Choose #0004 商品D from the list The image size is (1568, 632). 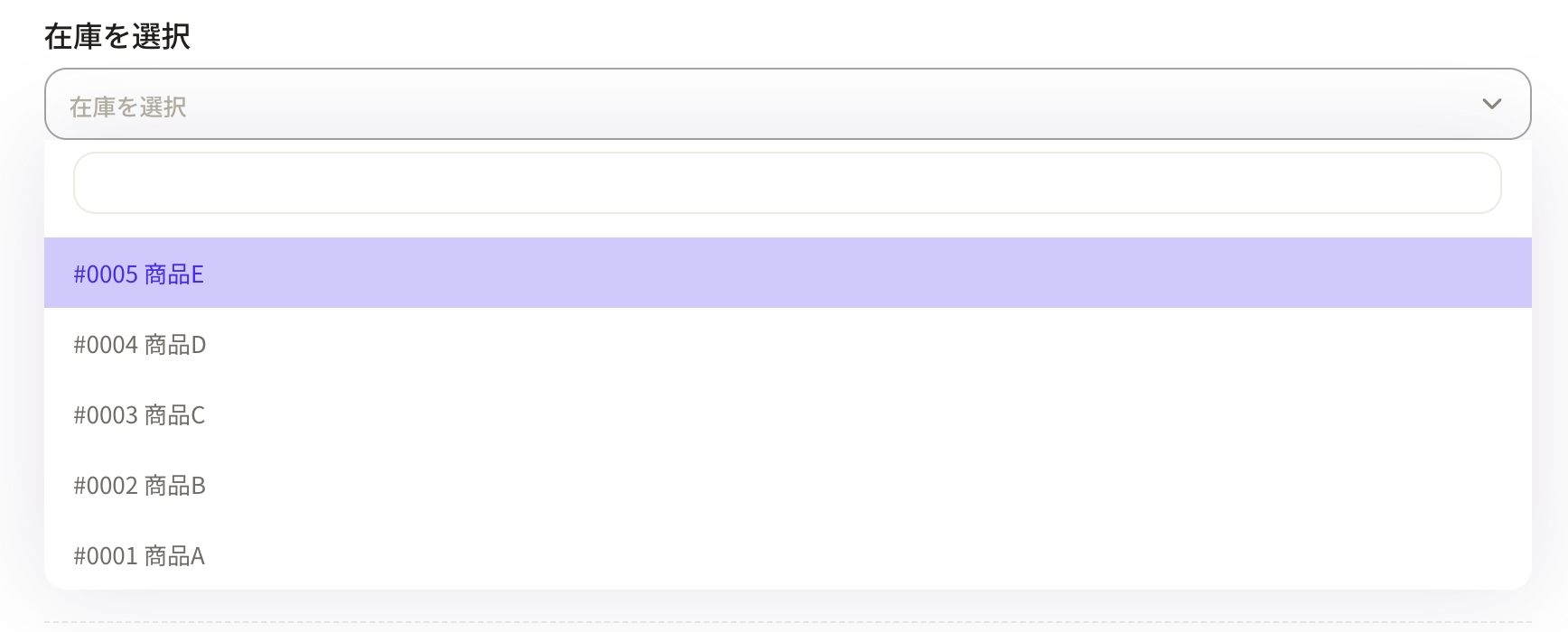[x=140, y=345]
